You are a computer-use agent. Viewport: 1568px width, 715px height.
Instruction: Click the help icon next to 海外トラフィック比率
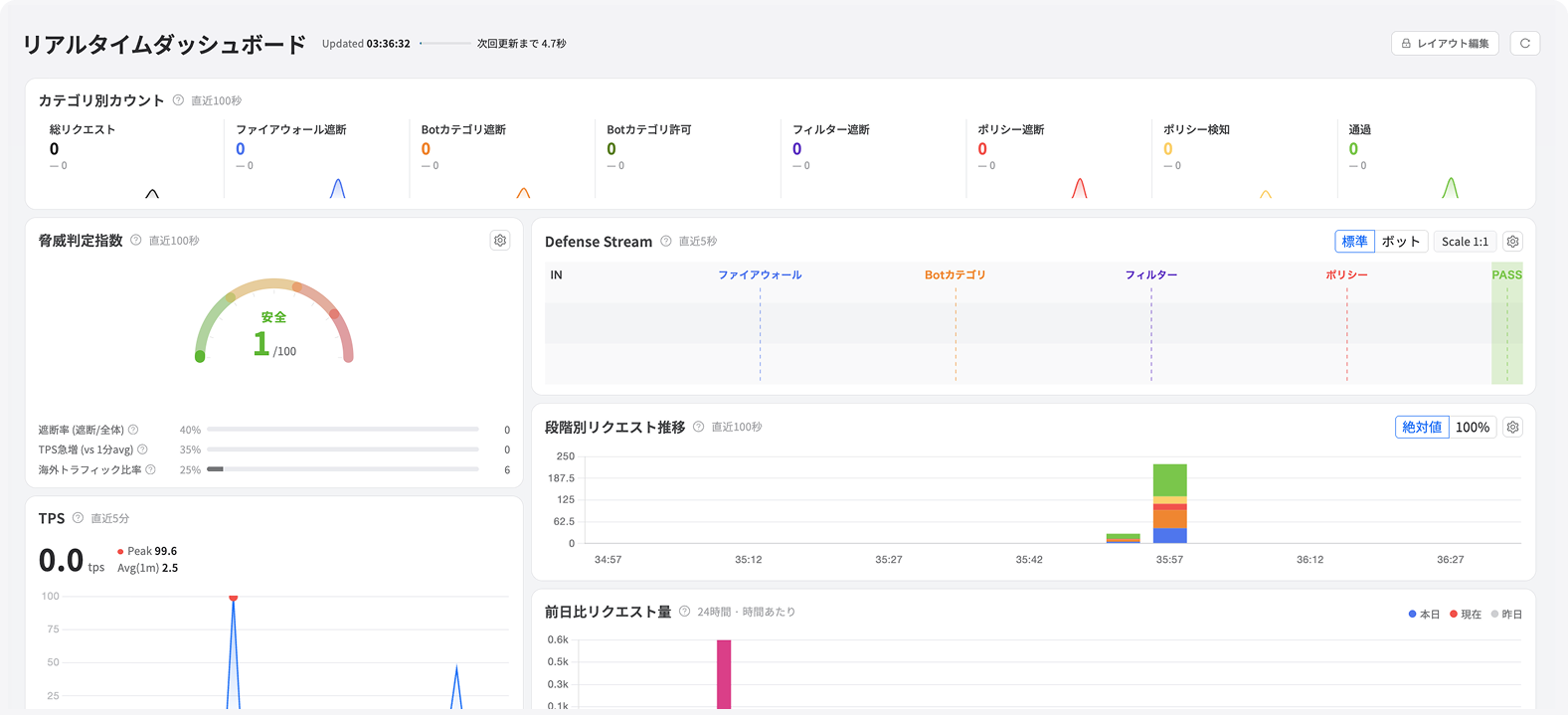pyautogui.click(x=151, y=469)
